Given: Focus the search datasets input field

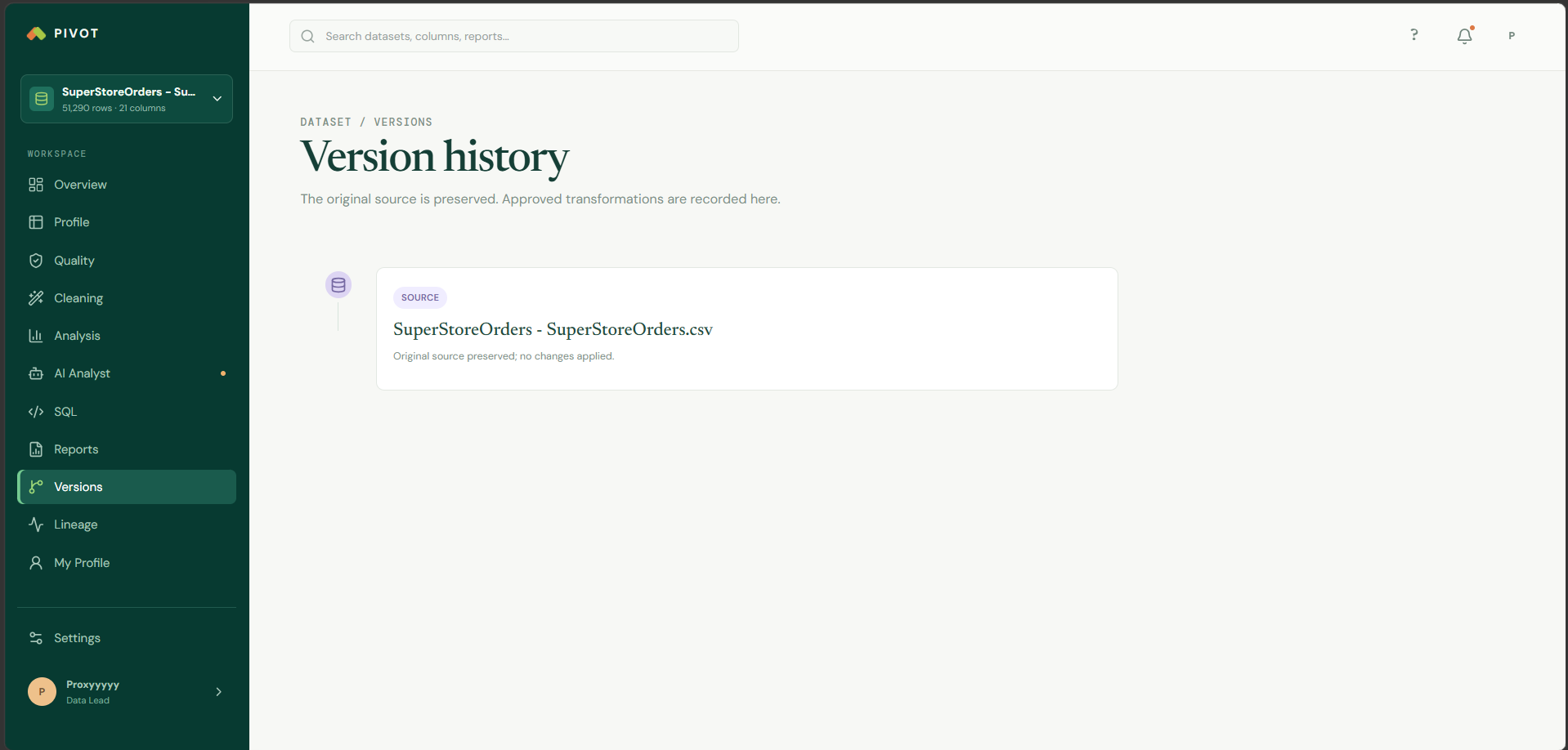Looking at the screenshot, I should point(514,36).
